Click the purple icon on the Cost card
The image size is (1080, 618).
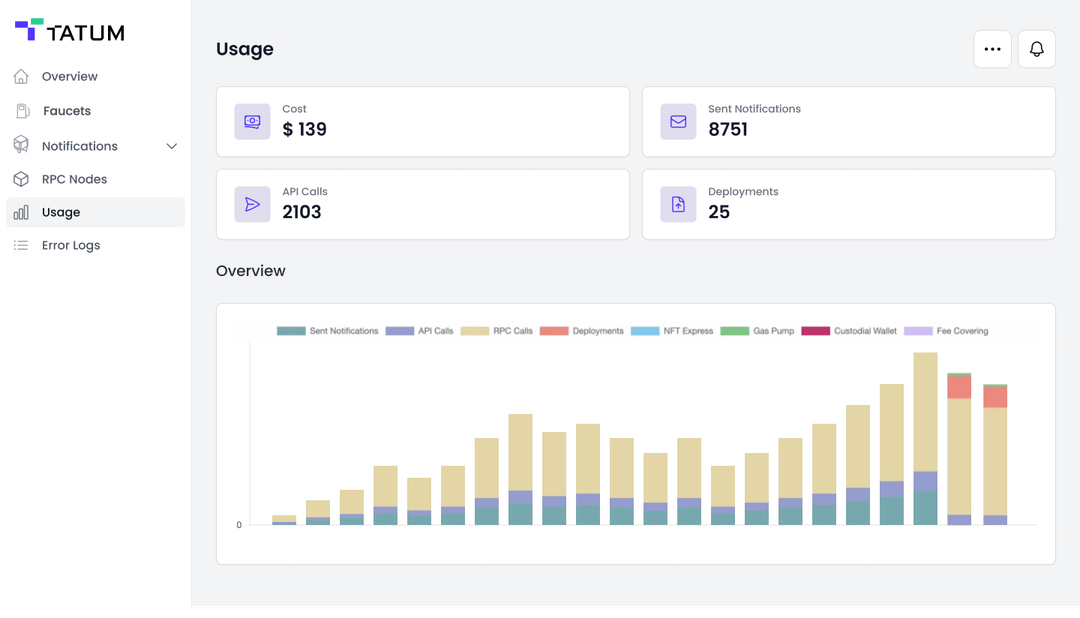[252, 121]
